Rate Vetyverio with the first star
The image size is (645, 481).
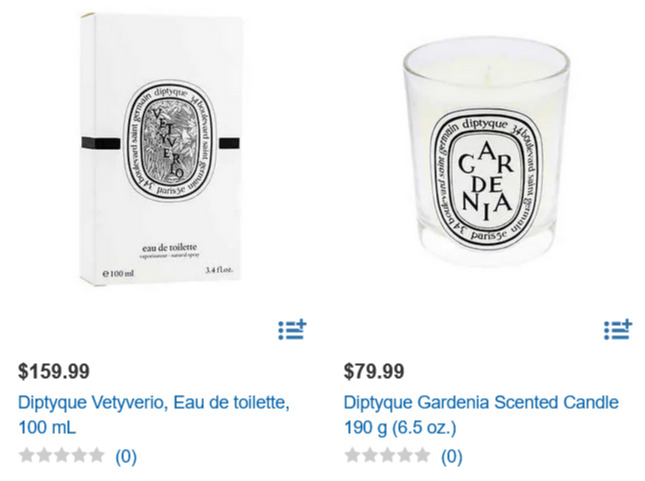[27, 455]
